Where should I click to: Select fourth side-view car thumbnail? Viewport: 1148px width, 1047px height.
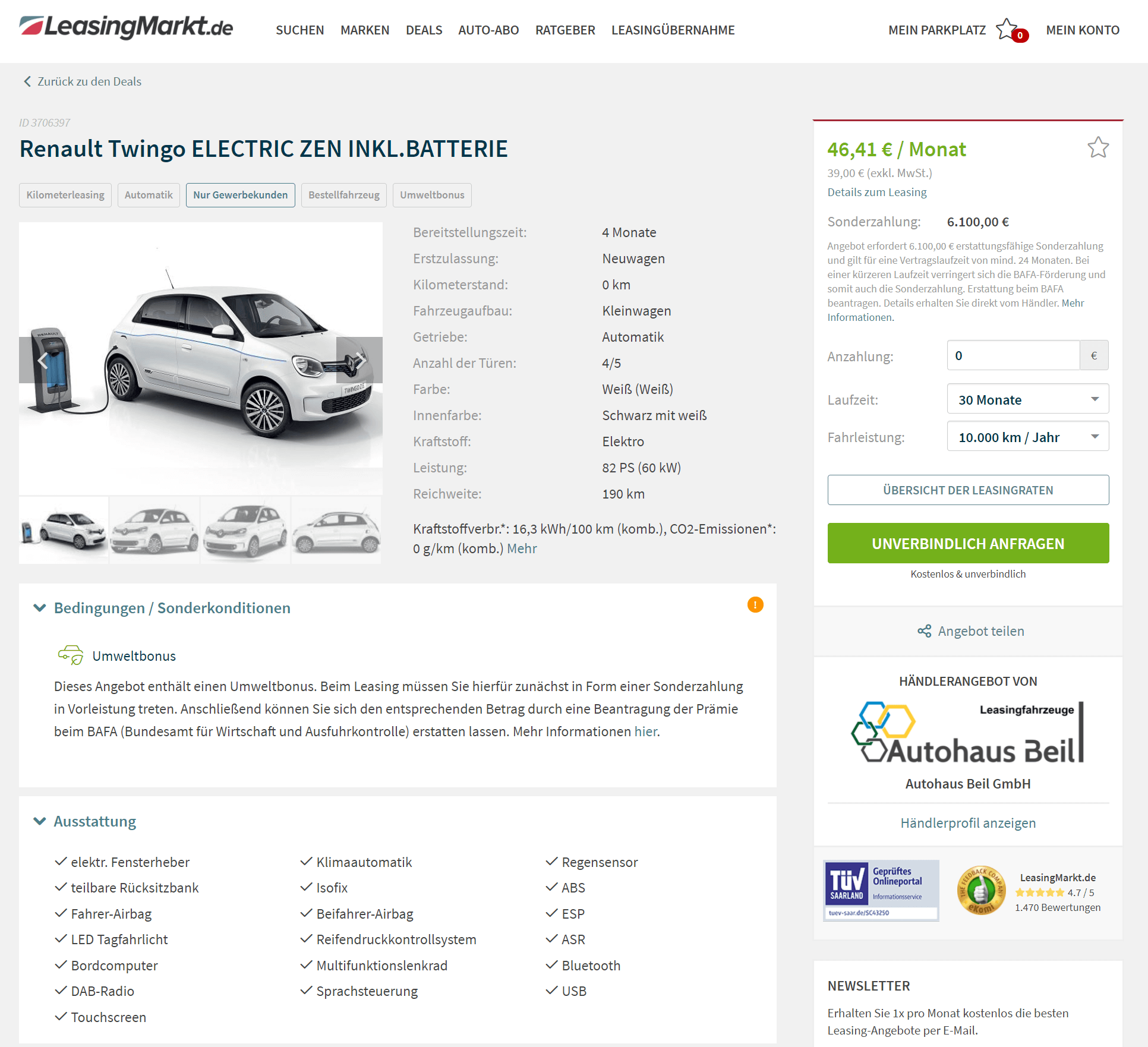click(x=336, y=529)
